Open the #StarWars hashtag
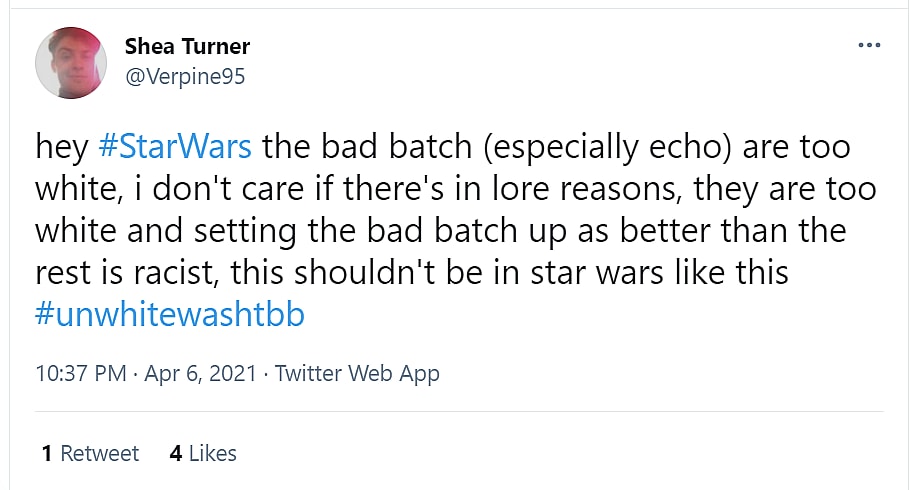Viewport: 910px width, 490px height. [x=175, y=148]
